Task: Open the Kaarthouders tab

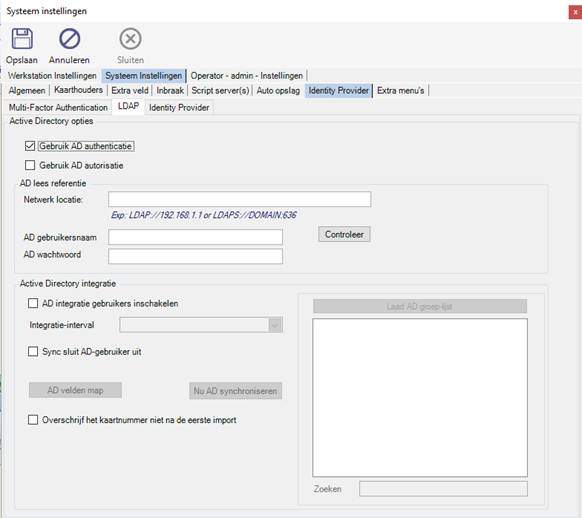Action: 78,90
